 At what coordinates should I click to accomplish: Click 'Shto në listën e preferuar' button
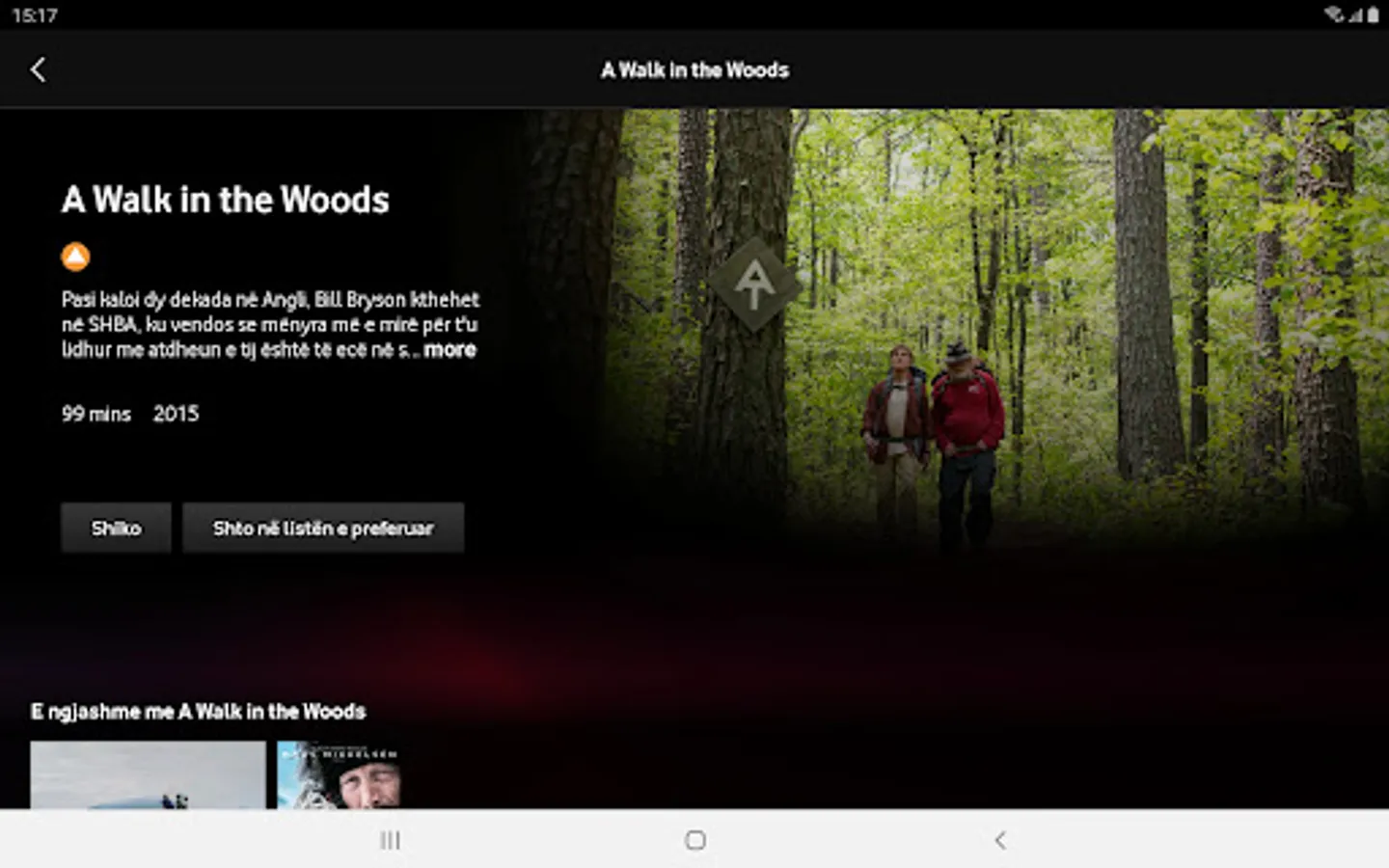(323, 528)
